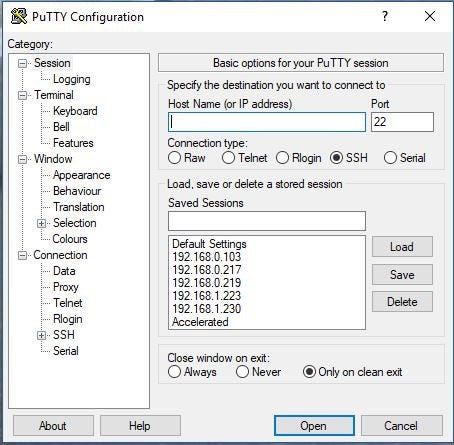Open the Colours settings category
Image resolution: width=454 pixels, height=445 pixels.
pyautogui.click(x=70, y=239)
